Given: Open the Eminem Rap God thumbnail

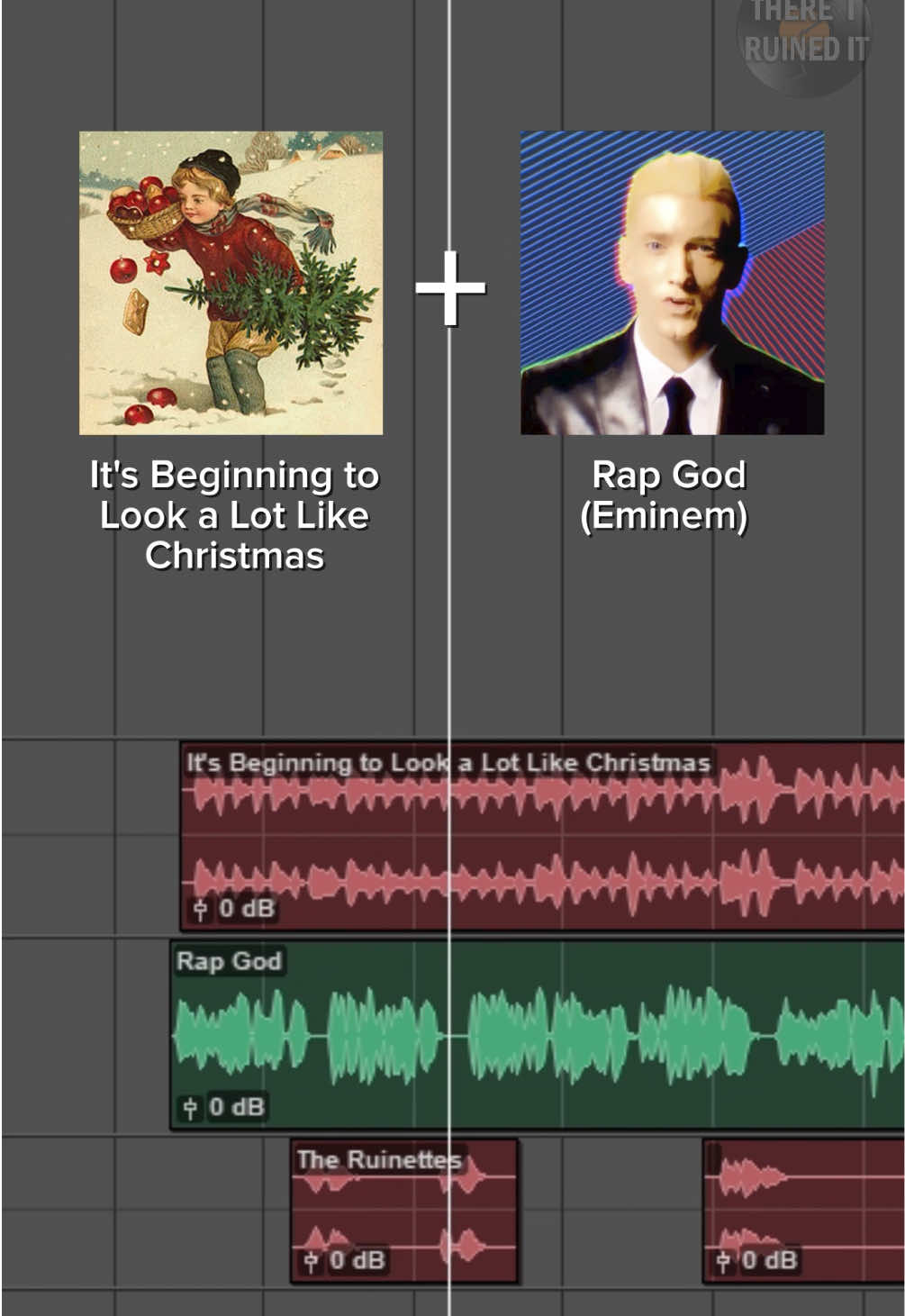Looking at the screenshot, I should coord(673,283).
